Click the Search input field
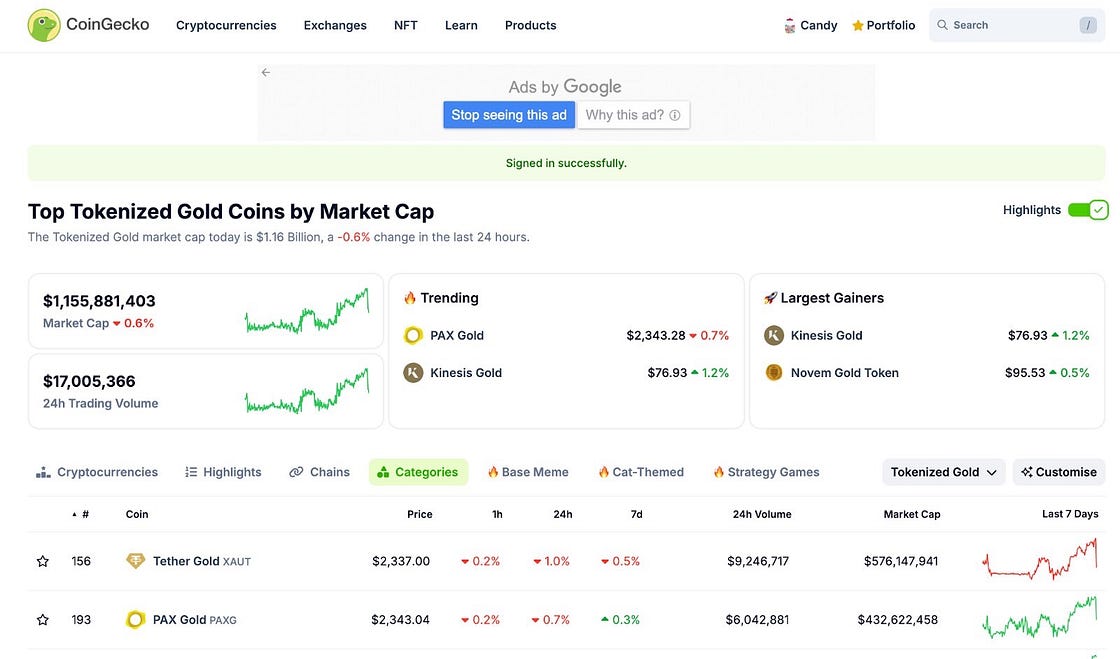The height and width of the screenshot is (659, 1120). (x=1010, y=25)
